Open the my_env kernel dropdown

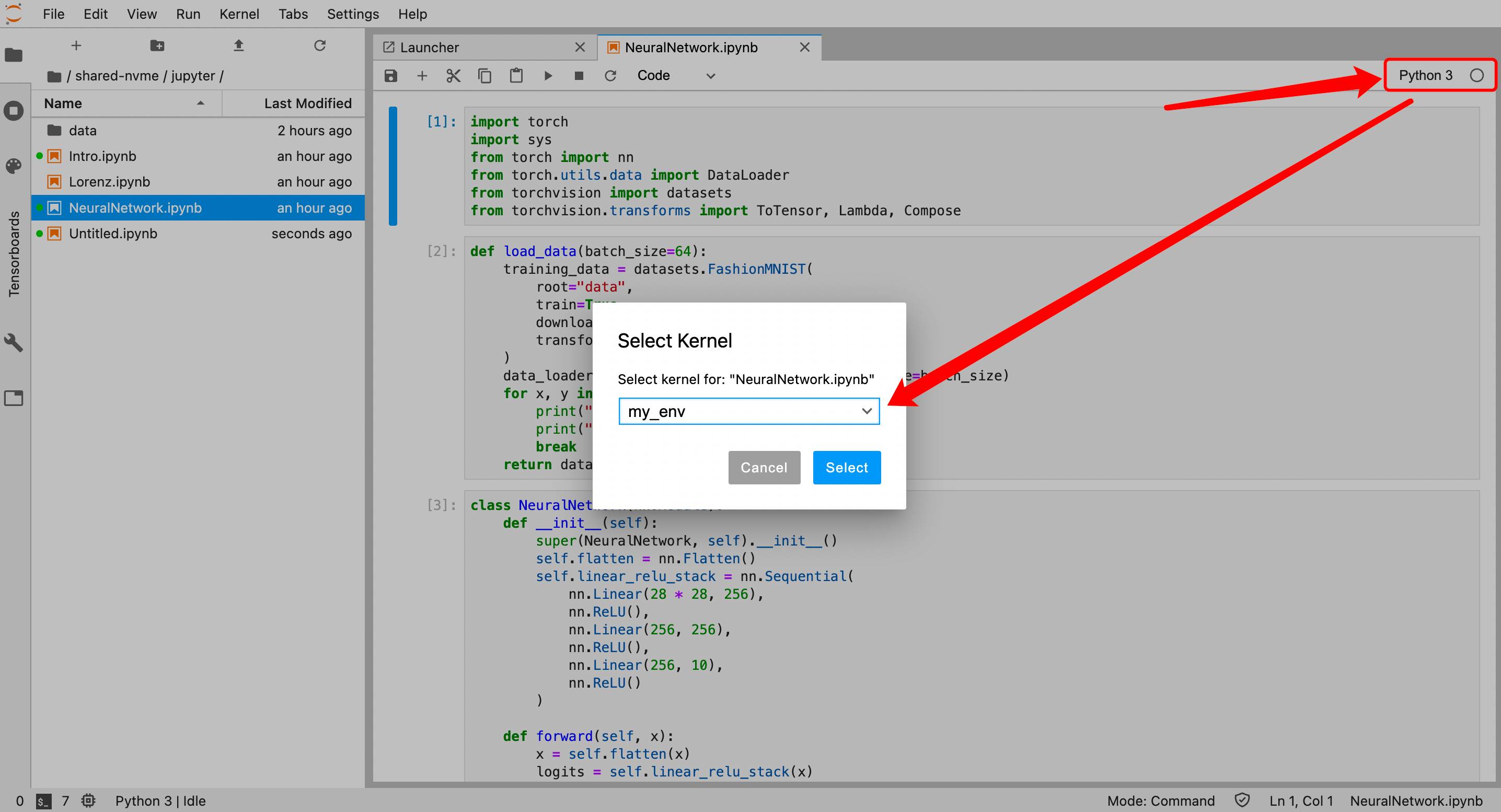(x=749, y=411)
